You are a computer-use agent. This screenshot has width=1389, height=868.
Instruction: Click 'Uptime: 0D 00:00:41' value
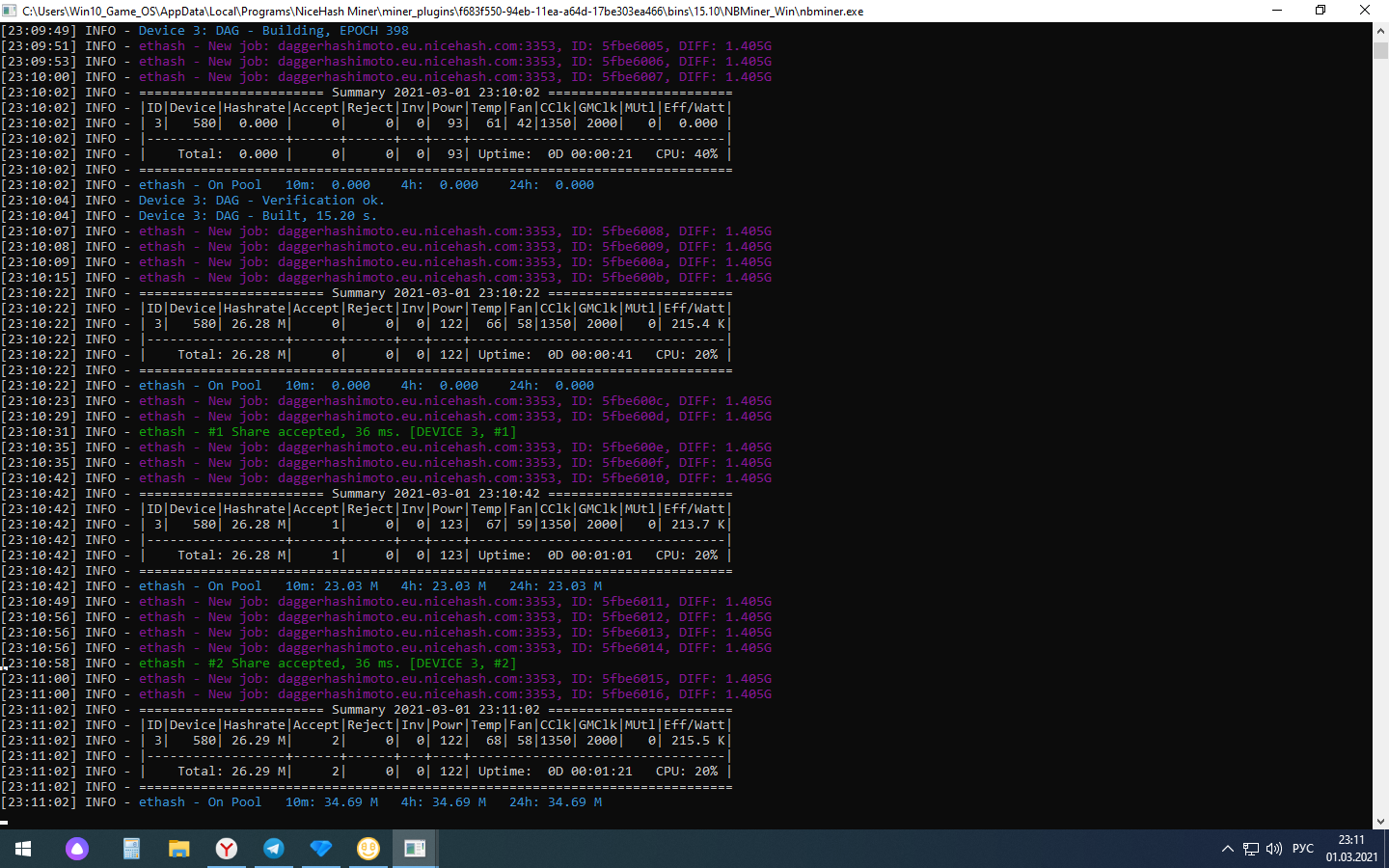point(556,355)
